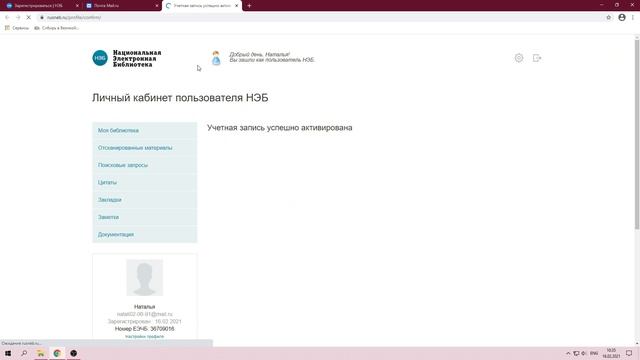
Task: Open network icon in system tray
Action: [x=576, y=353]
